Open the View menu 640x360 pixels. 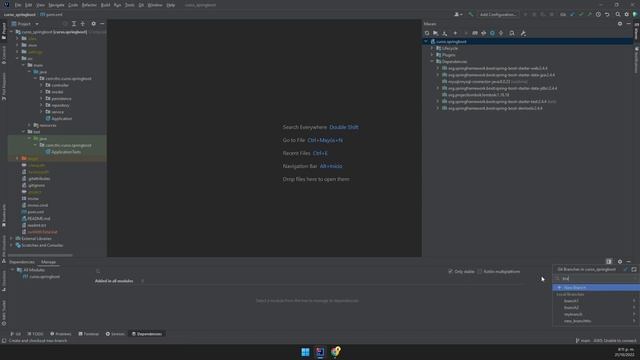(x=40, y=5)
